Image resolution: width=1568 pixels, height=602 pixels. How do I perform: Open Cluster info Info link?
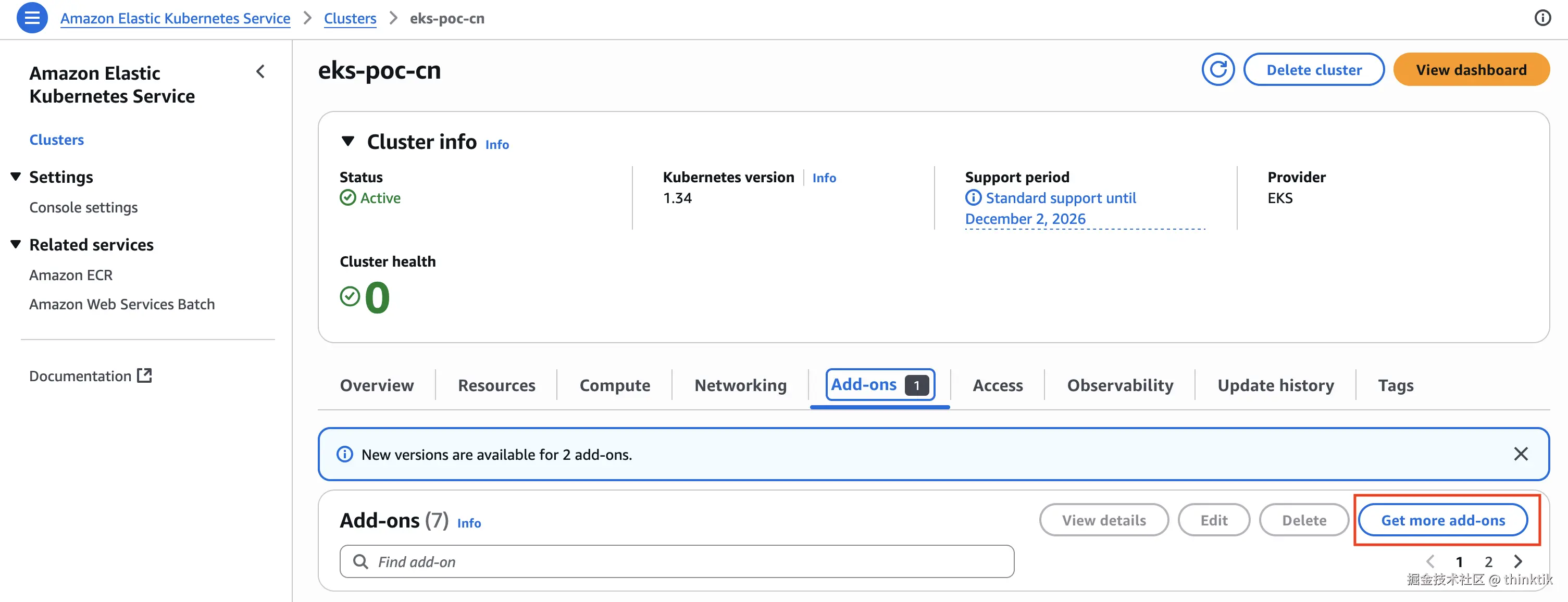coord(496,144)
